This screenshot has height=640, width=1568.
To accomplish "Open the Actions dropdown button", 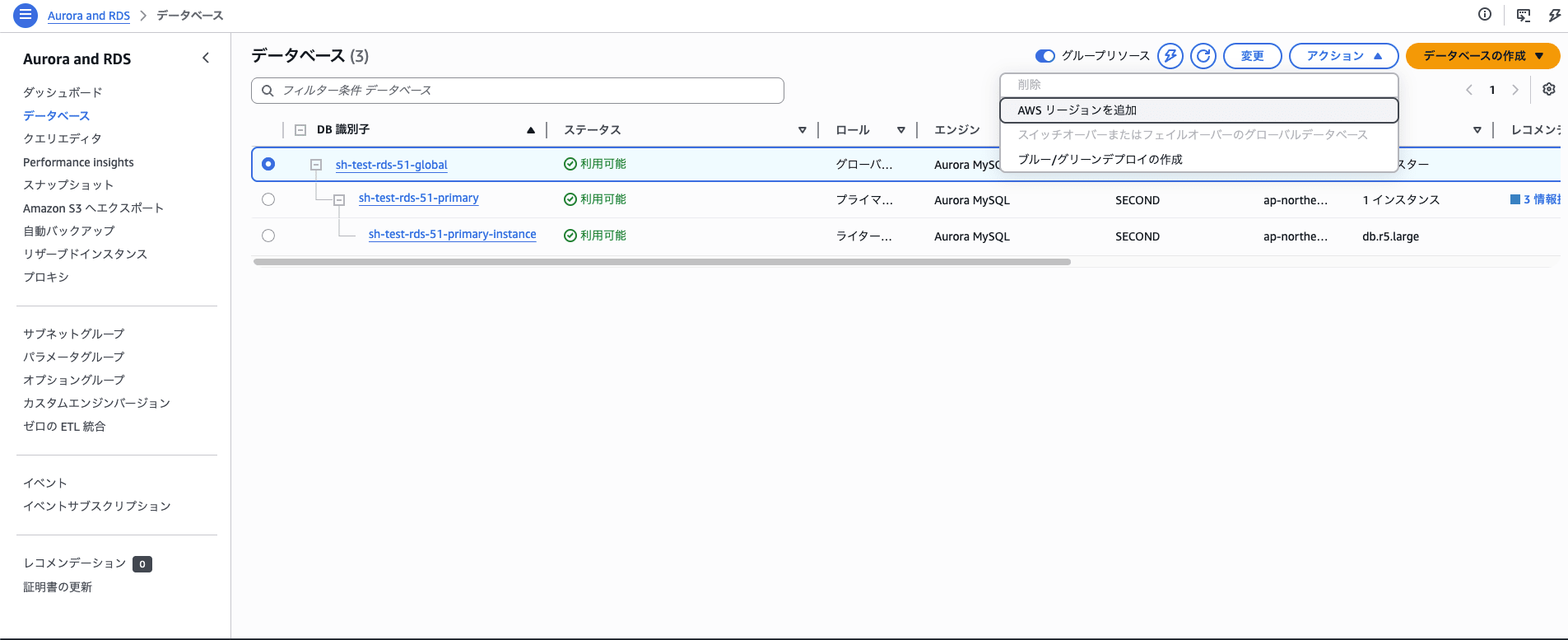I will [1343, 56].
